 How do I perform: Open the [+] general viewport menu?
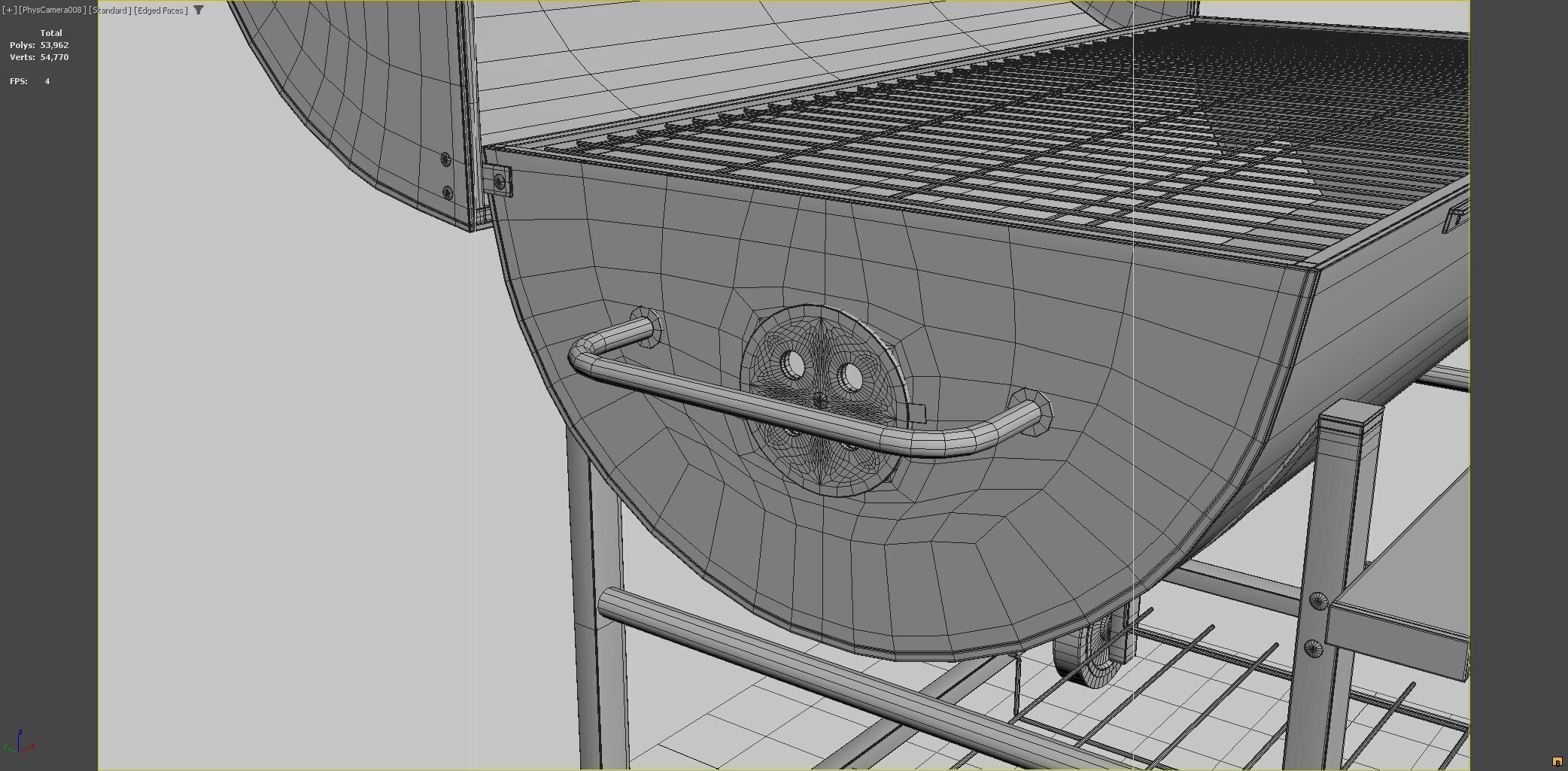9,11
